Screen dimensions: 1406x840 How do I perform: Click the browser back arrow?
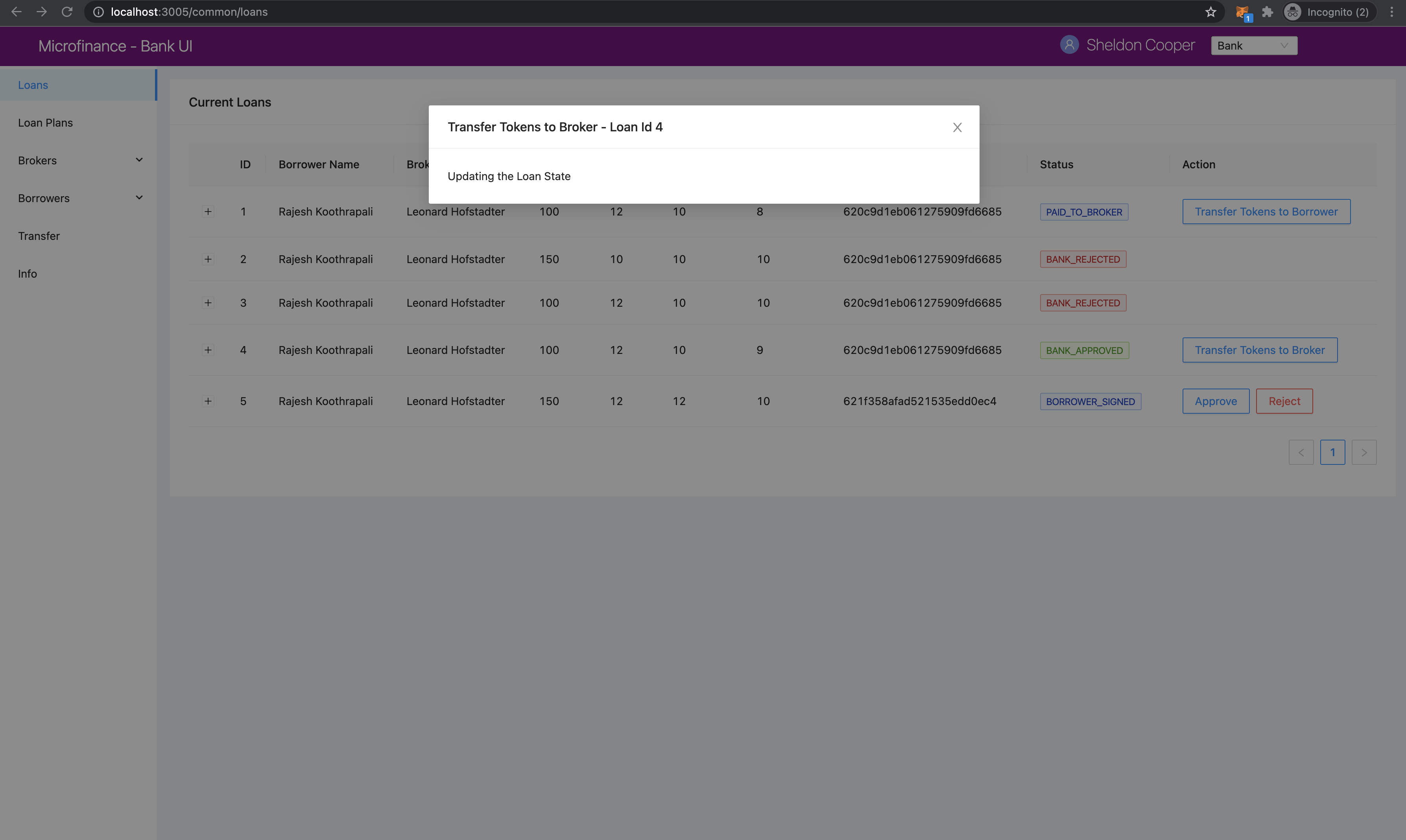tap(17, 12)
